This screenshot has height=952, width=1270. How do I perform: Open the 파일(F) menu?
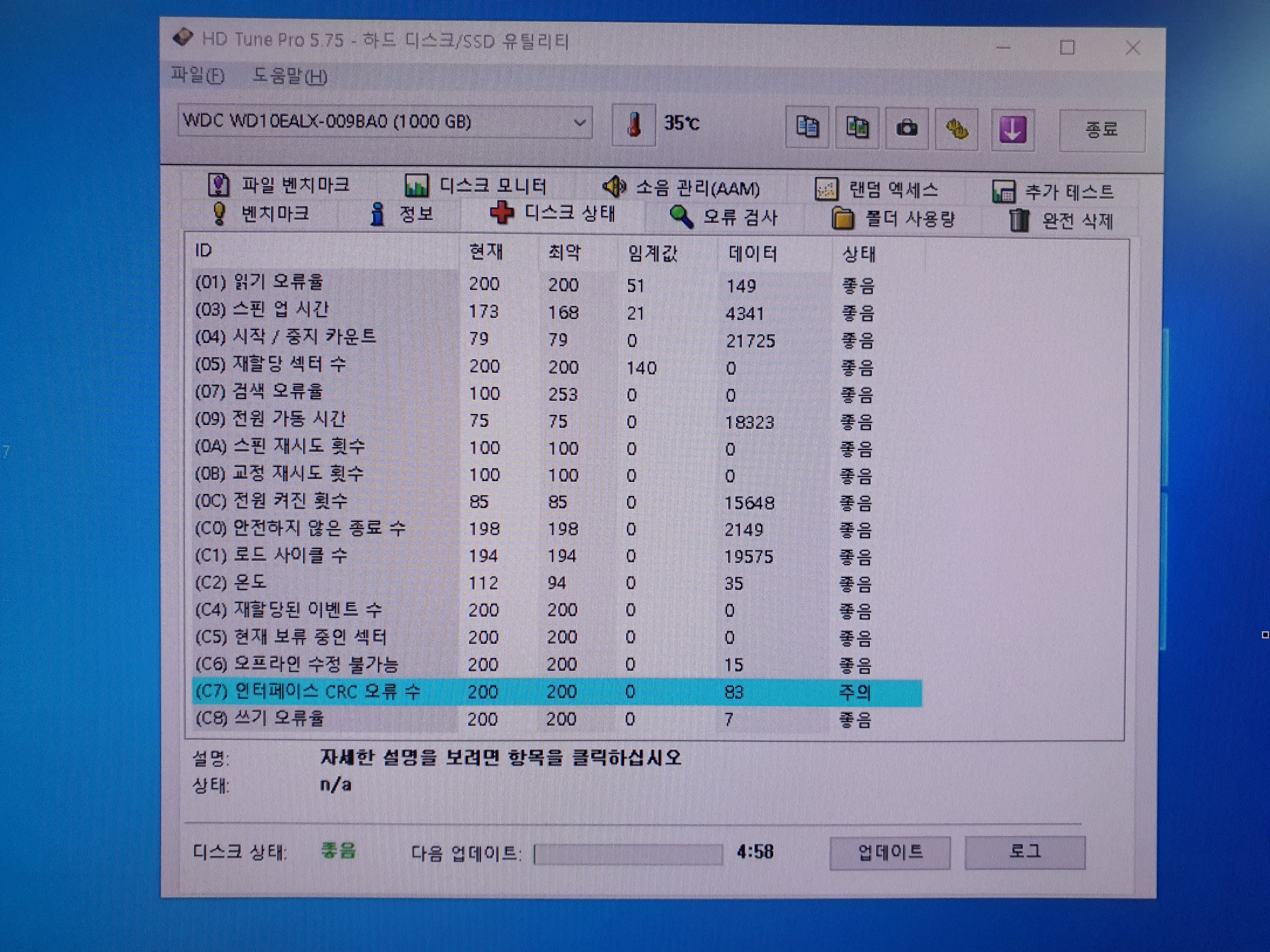[x=198, y=75]
